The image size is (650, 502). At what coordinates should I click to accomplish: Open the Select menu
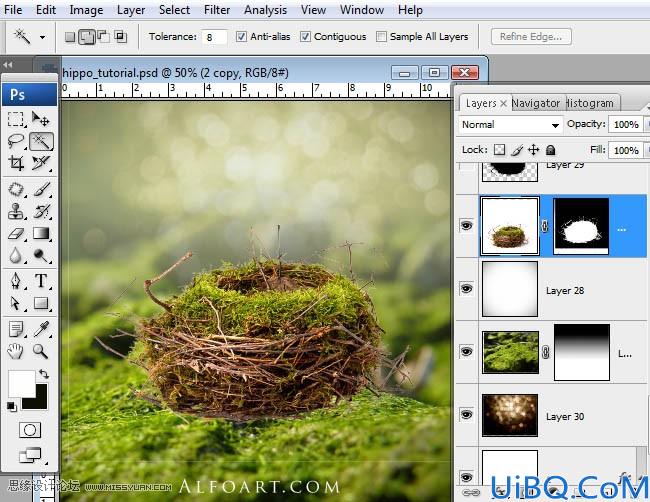[x=175, y=10]
